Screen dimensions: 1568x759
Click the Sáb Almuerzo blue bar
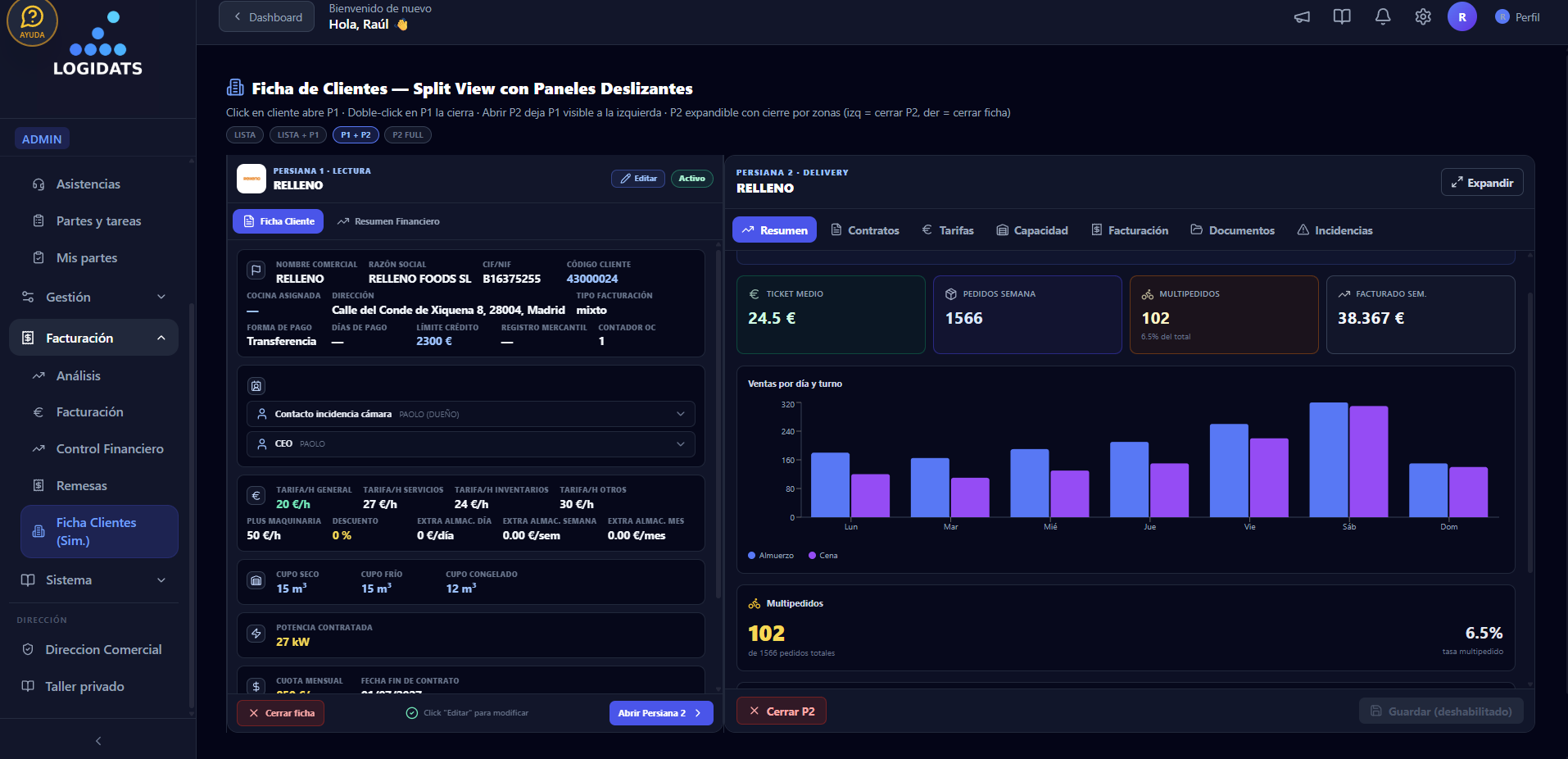click(1329, 460)
